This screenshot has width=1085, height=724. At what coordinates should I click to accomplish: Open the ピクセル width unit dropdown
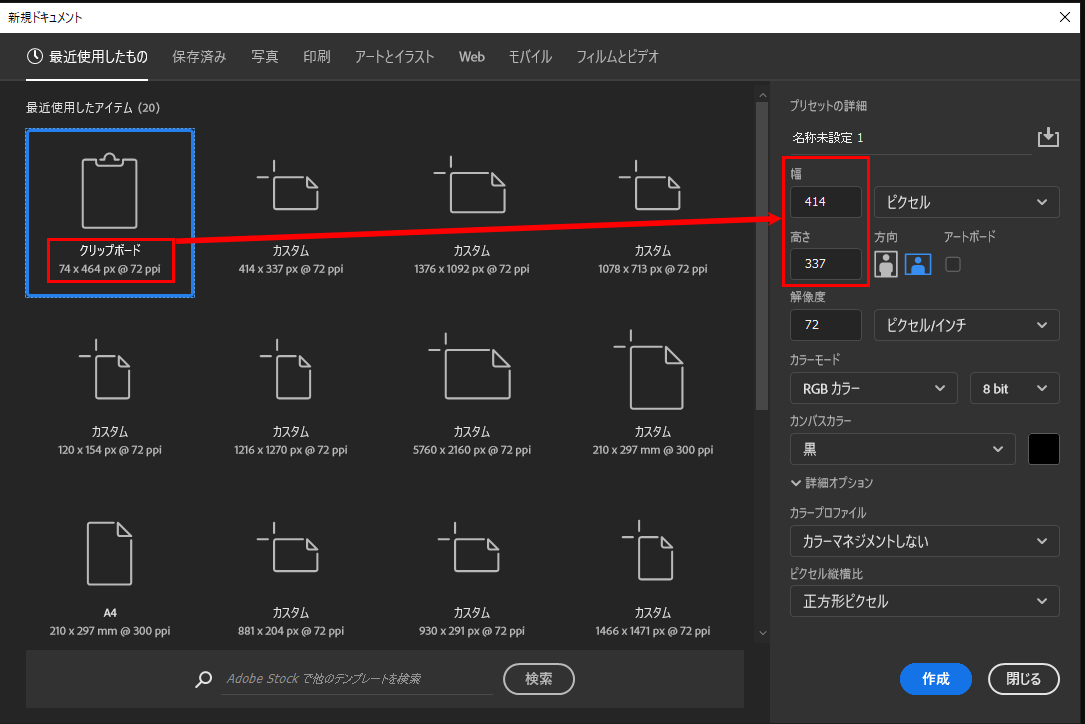click(x=967, y=202)
